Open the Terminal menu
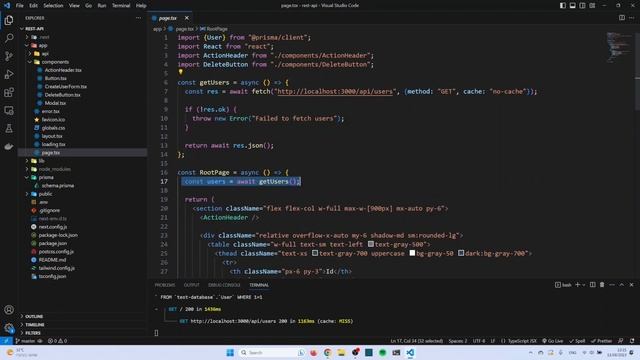Viewport: 640px width, 360px height. point(121,5)
